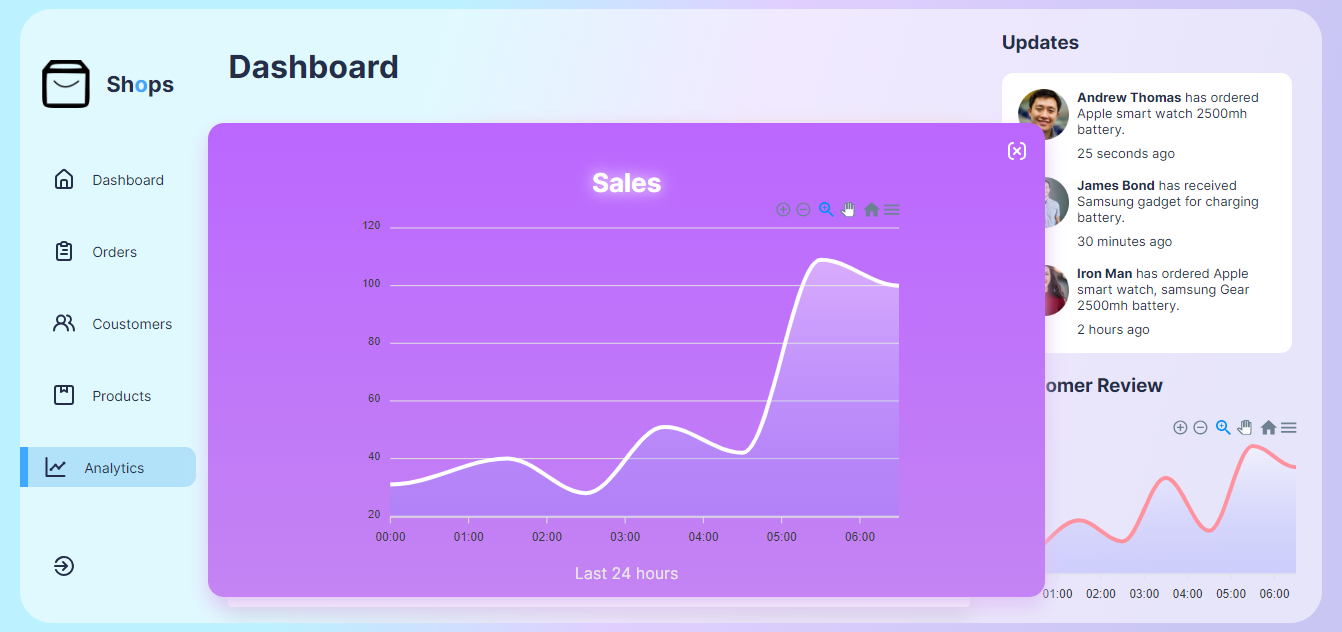This screenshot has width=1342, height=632.
Task: Open the hamburger menu on Sales chart toolbar
Action: point(891,210)
